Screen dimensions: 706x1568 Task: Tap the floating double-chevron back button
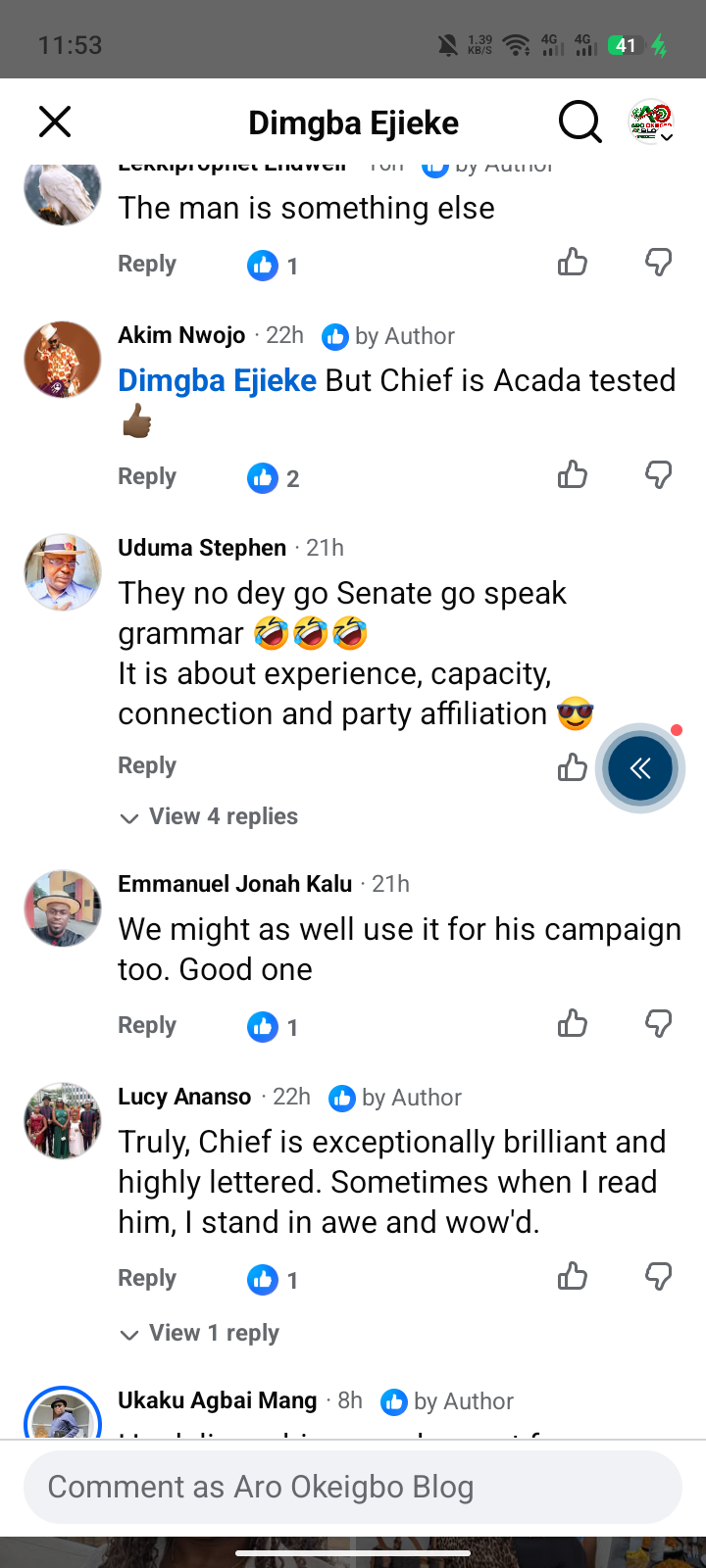click(x=640, y=767)
